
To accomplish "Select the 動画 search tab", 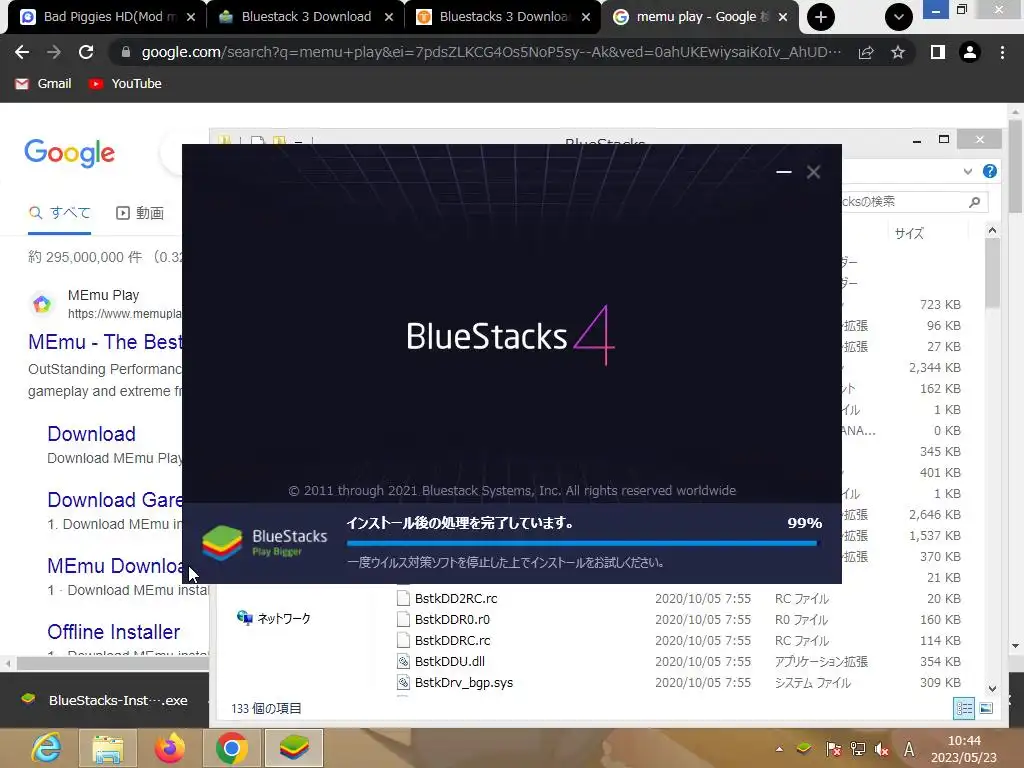I will click(140, 213).
